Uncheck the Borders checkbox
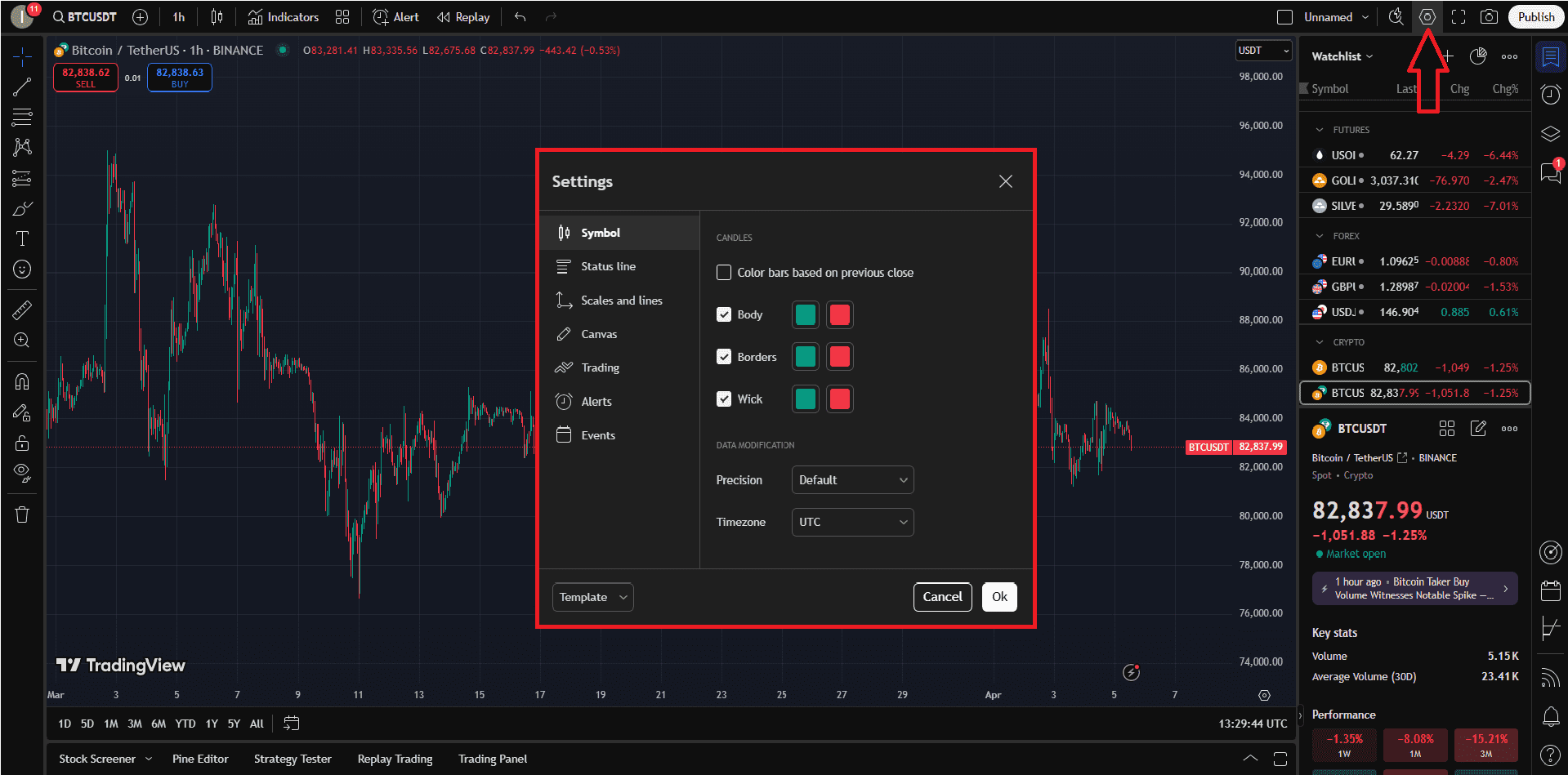This screenshot has height=775, width=1568. 724,357
